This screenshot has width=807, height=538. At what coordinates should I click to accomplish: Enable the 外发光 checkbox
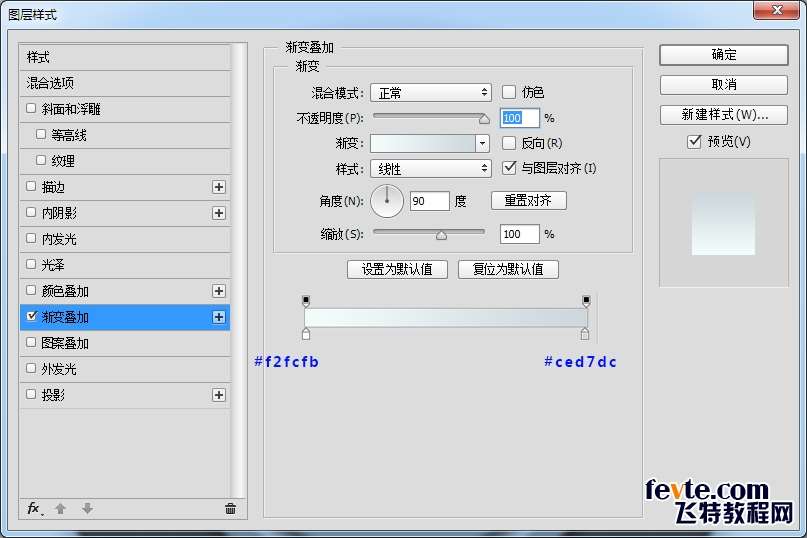pos(31,368)
